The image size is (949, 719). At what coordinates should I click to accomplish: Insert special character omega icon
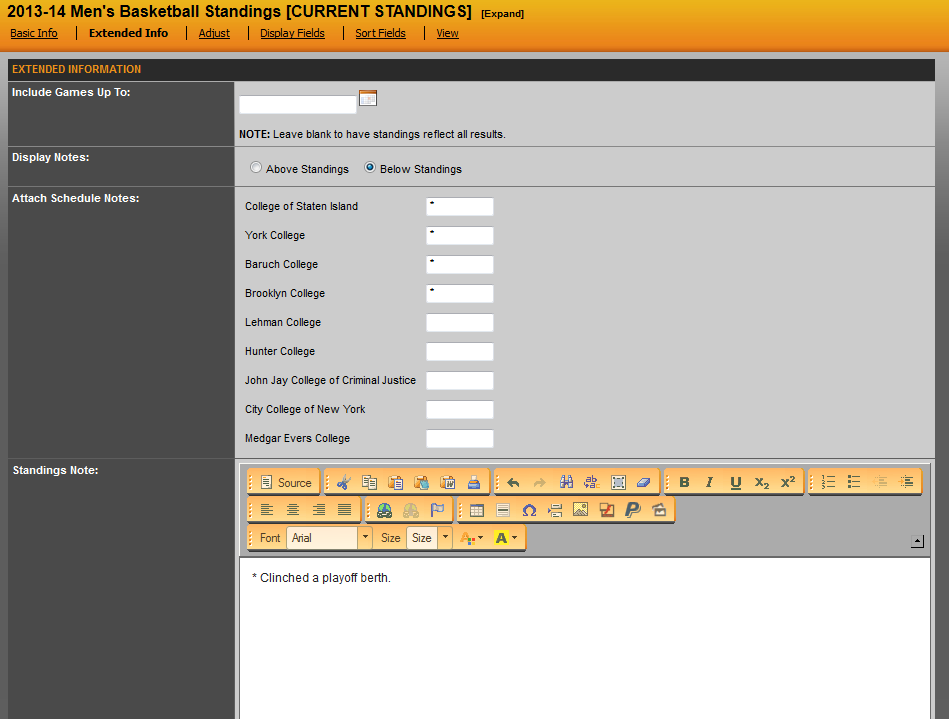pos(529,510)
